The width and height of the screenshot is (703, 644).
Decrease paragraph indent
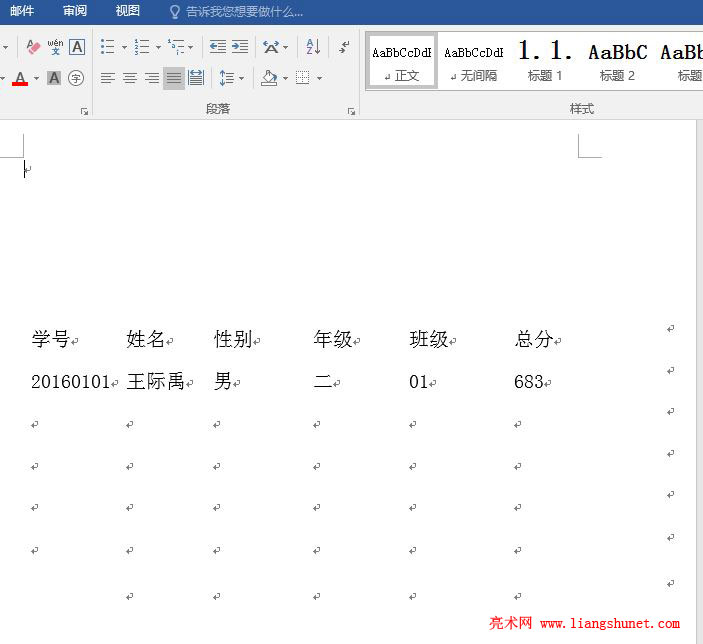pos(218,47)
